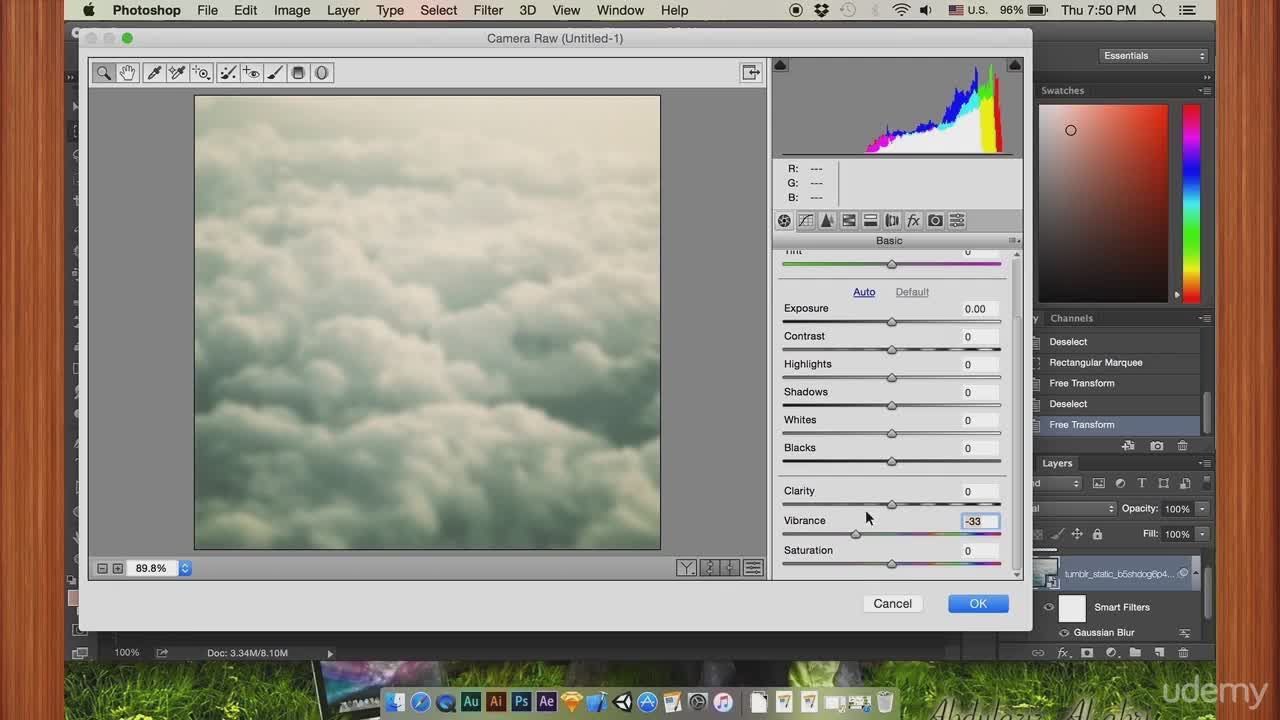Open the Basic panel flyout menu
This screenshot has width=1280, height=720.
point(1013,241)
